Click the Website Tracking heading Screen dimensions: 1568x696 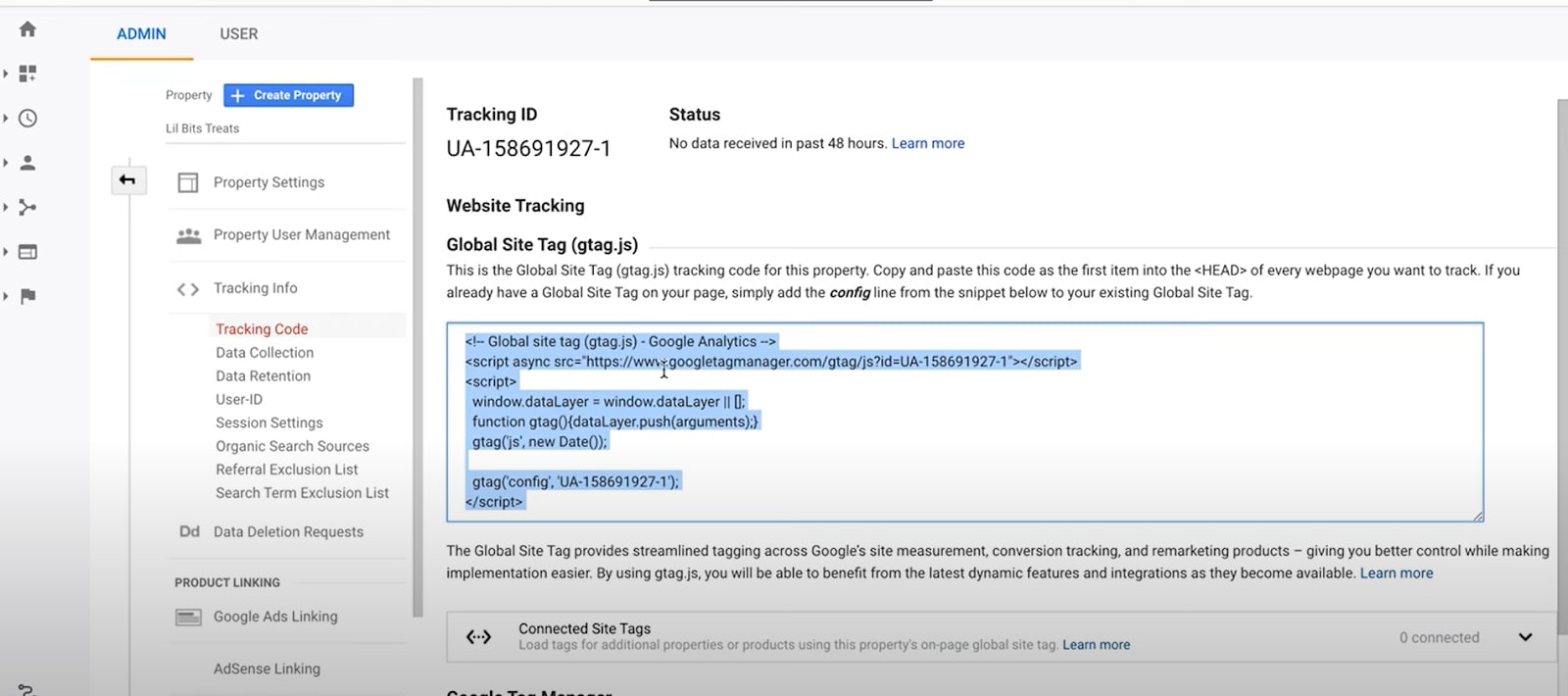(515, 206)
